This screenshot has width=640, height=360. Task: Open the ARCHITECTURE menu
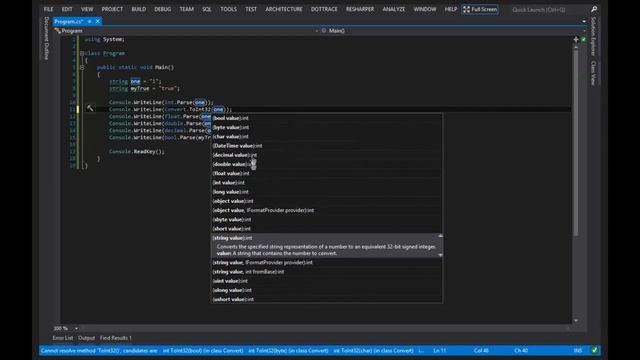284,9
